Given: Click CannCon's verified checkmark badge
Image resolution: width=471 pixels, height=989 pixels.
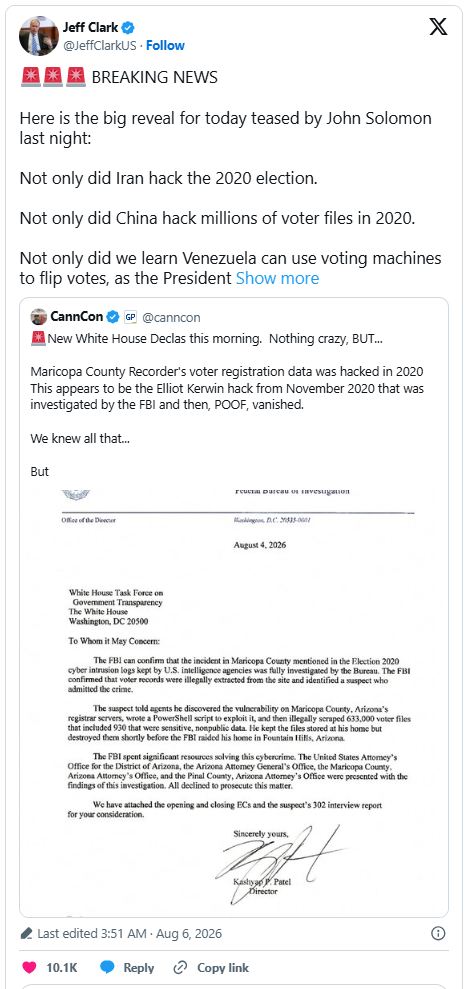Looking at the screenshot, I should (113, 317).
